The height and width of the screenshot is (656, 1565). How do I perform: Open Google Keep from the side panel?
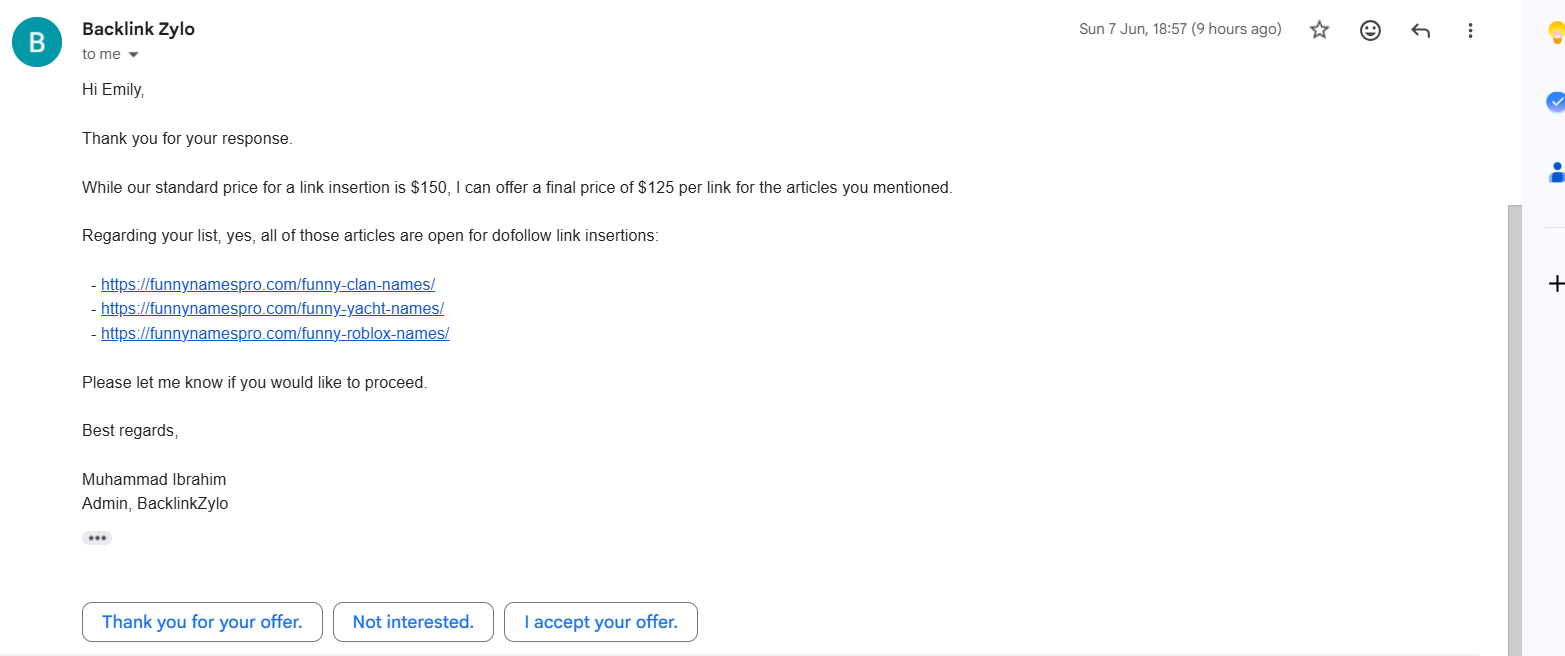pos(1556,34)
